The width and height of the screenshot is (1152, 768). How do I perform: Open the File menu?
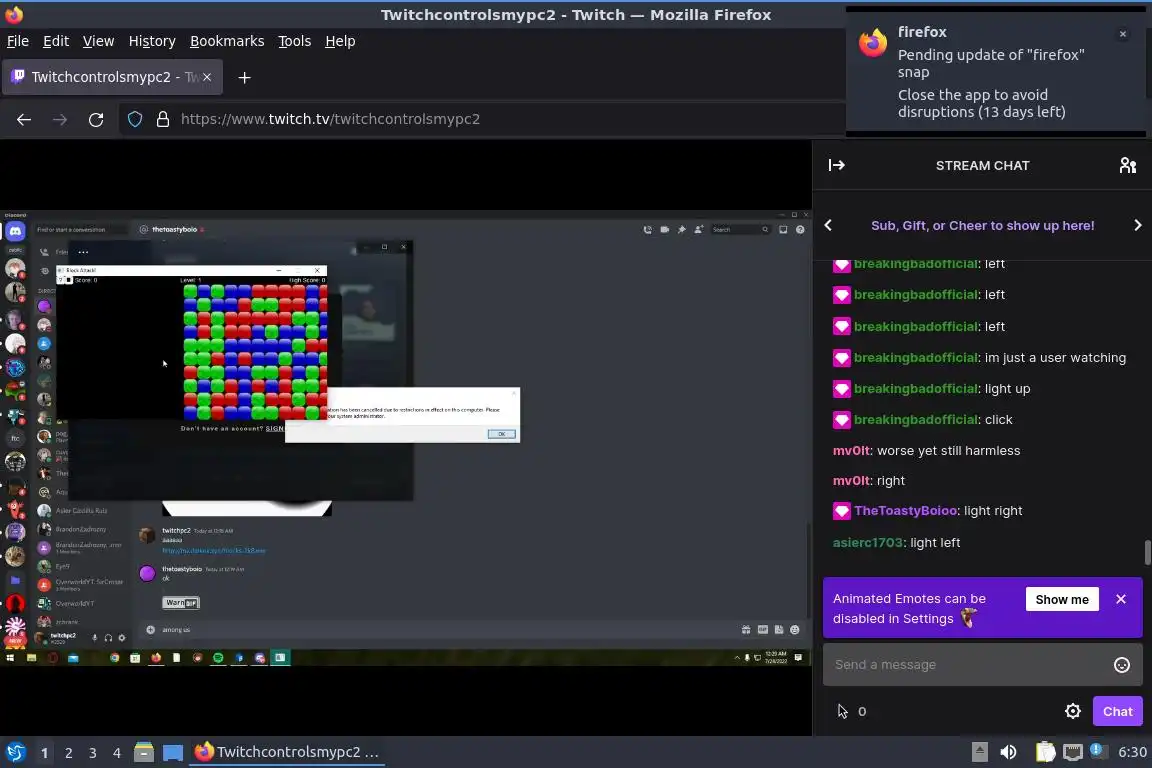pos(18,41)
